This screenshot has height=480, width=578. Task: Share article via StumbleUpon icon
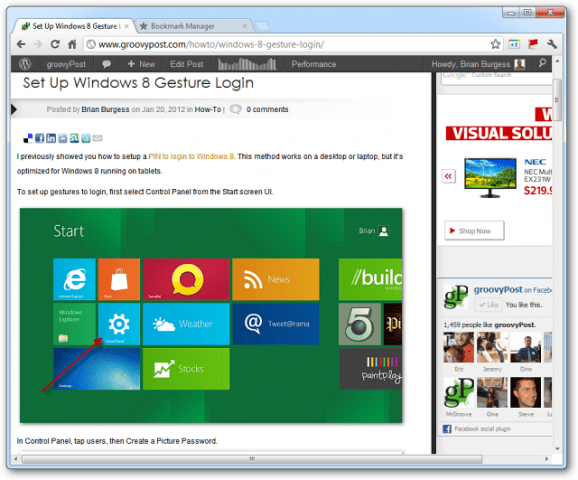(74, 138)
